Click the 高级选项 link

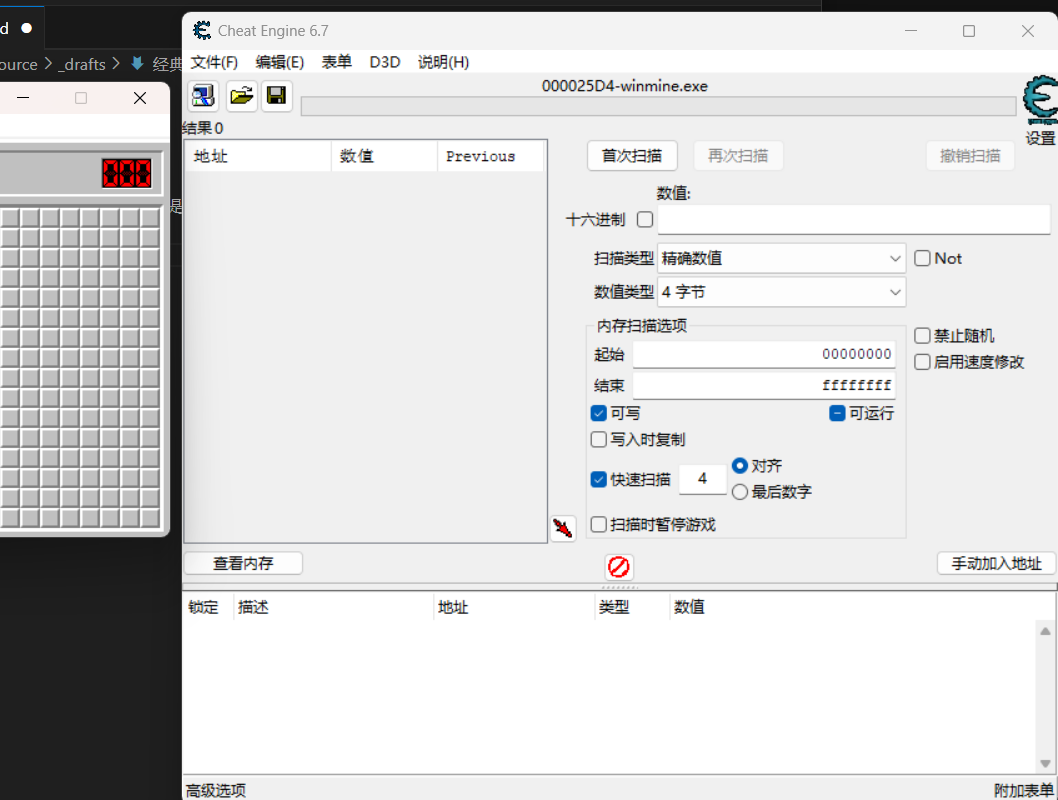coord(216,790)
